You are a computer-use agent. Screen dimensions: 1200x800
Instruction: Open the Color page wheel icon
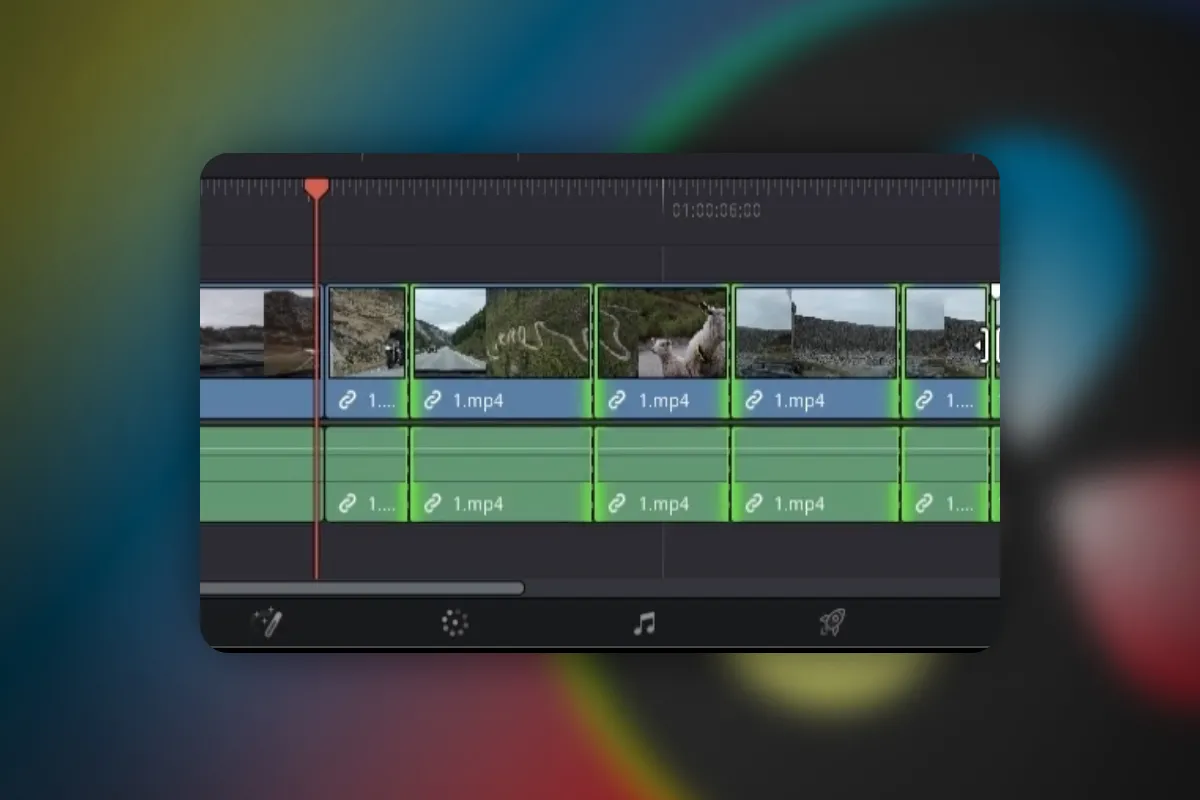coord(455,624)
